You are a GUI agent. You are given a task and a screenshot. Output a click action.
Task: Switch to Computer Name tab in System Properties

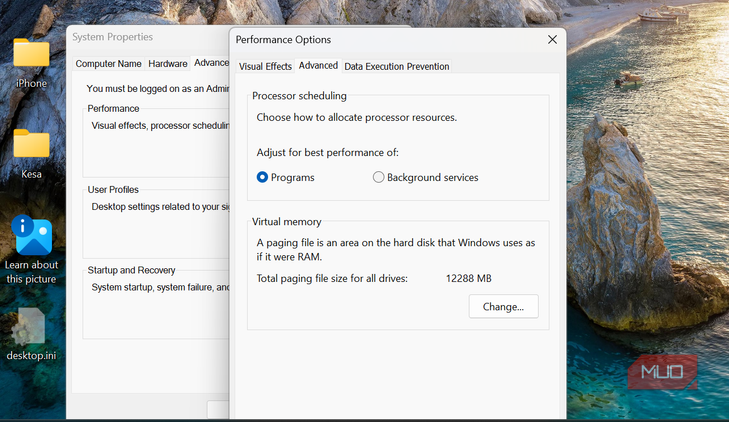tap(108, 64)
